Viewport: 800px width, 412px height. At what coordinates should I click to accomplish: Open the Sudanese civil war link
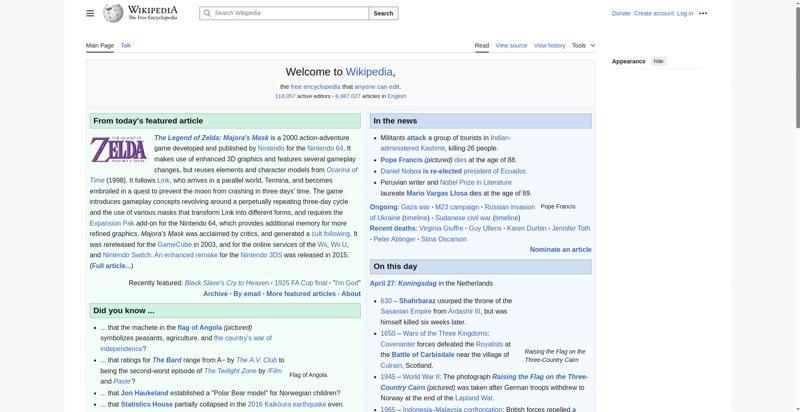(x=463, y=218)
